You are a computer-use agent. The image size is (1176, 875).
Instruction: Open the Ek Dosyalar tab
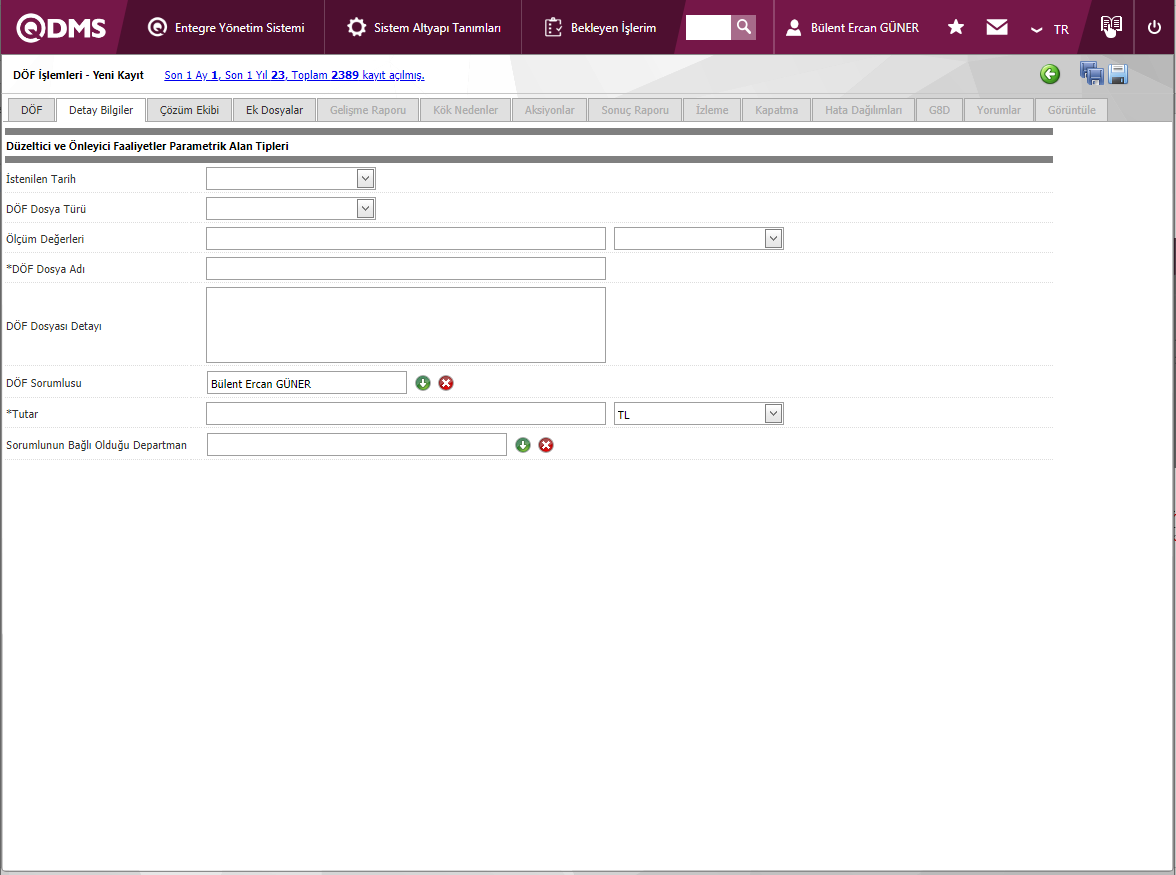click(x=274, y=110)
